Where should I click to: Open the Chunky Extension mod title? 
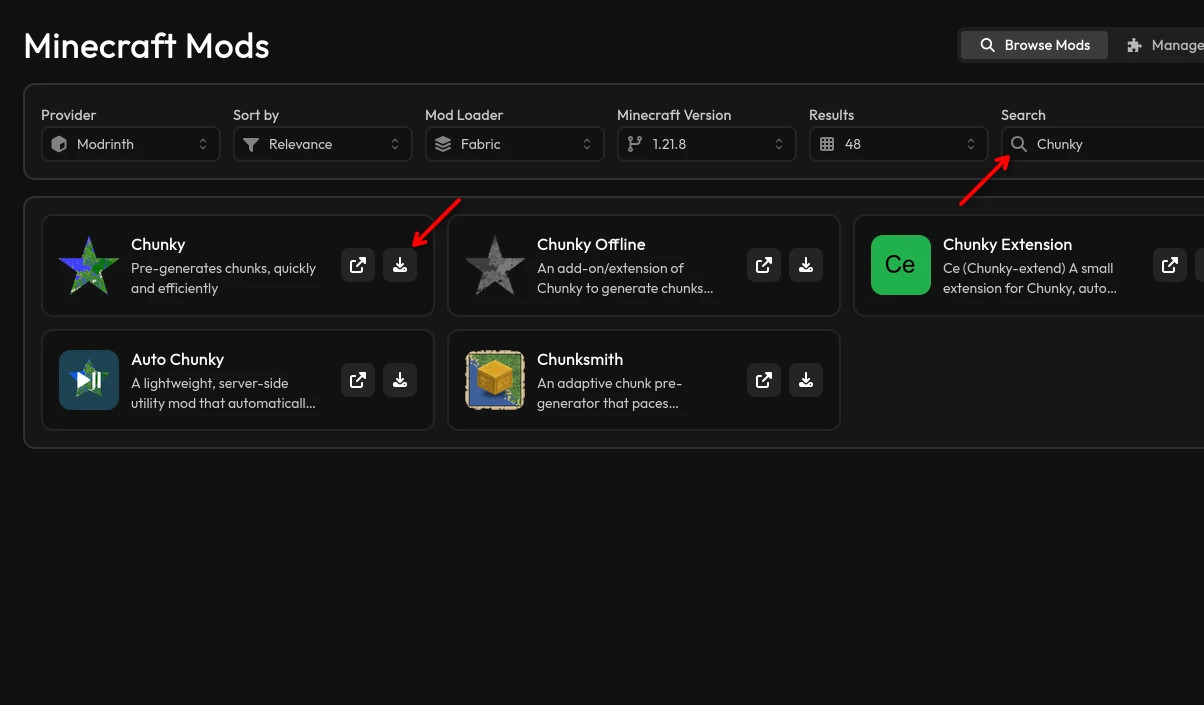tap(1007, 244)
